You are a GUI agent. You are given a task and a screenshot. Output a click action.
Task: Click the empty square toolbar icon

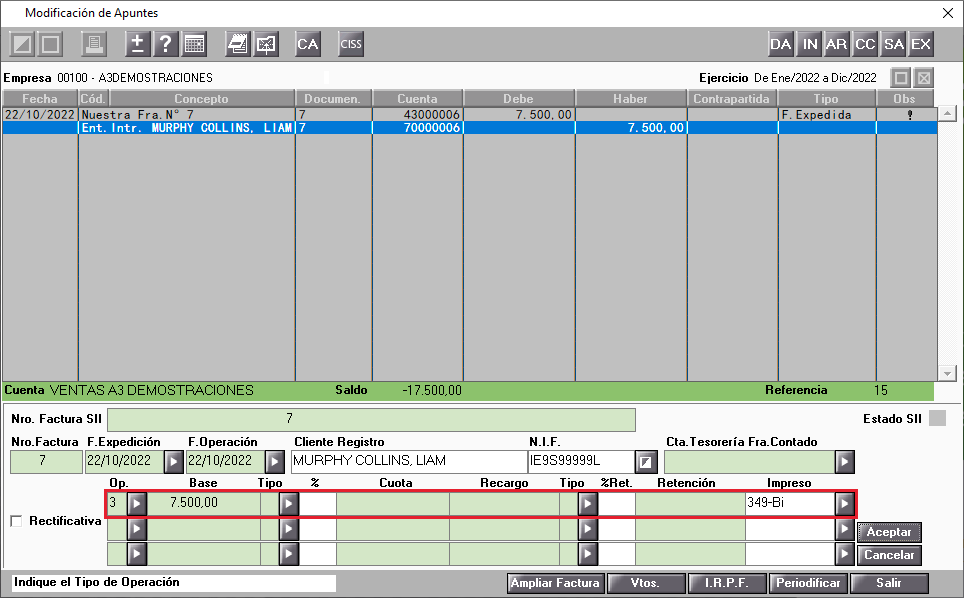50,44
